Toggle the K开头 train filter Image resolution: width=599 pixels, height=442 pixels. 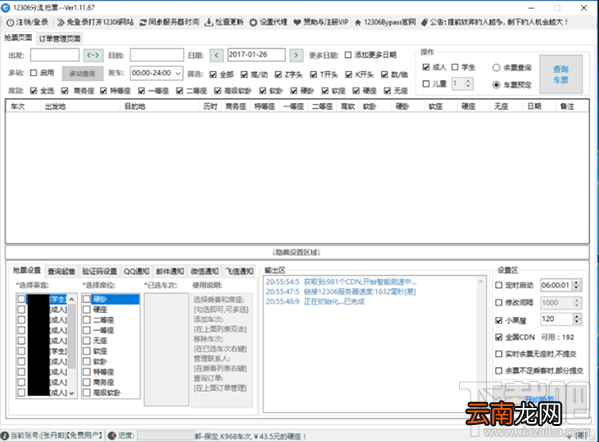pos(348,74)
